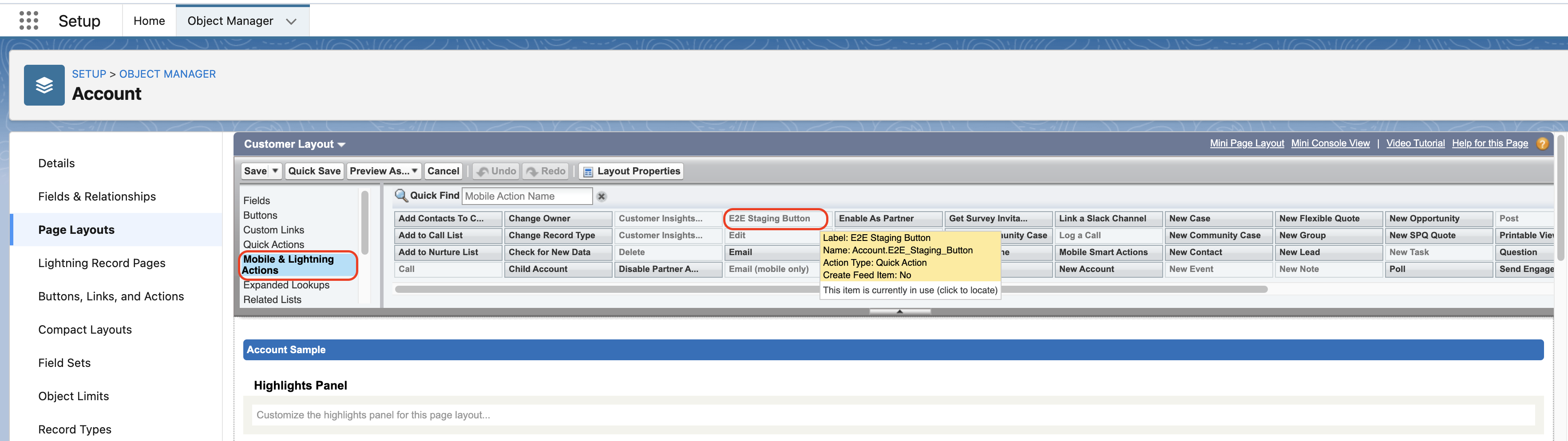This screenshot has width=1568, height=441.
Task: Expand the Object Manager tab chevron
Action: (x=291, y=21)
